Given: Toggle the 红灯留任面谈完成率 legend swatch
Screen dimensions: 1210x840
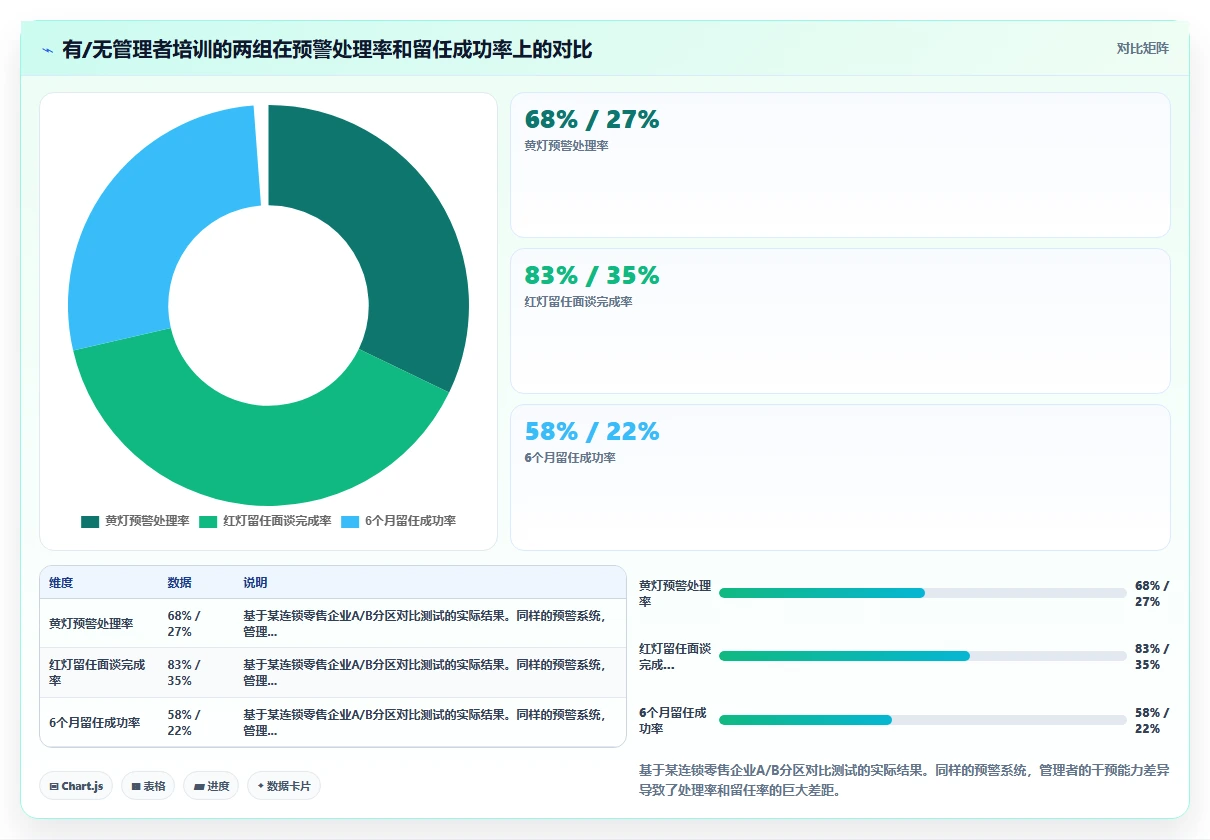Looking at the screenshot, I should coord(208,521).
